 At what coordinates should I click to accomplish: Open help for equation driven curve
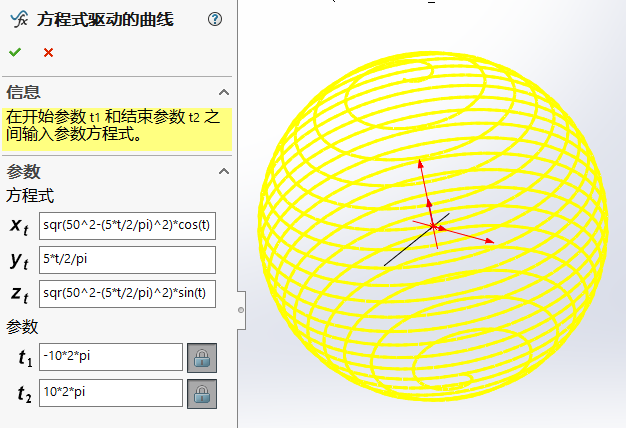[x=215, y=19]
